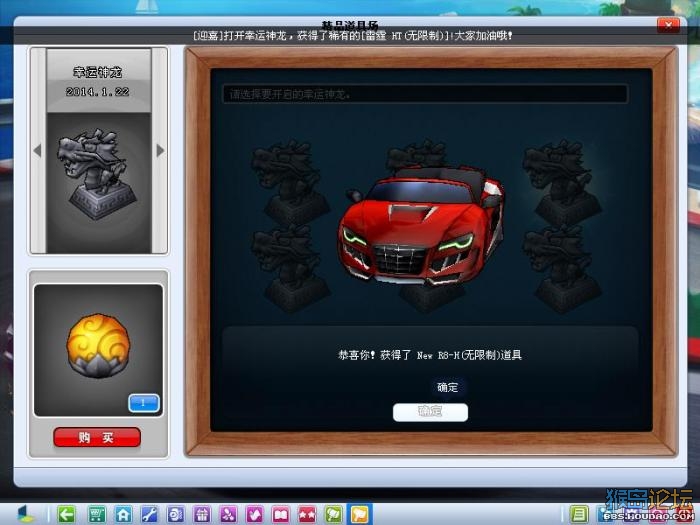700x525 pixels.
Task: Show the next dragon with the right arrow
Action: tap(160, 151)
